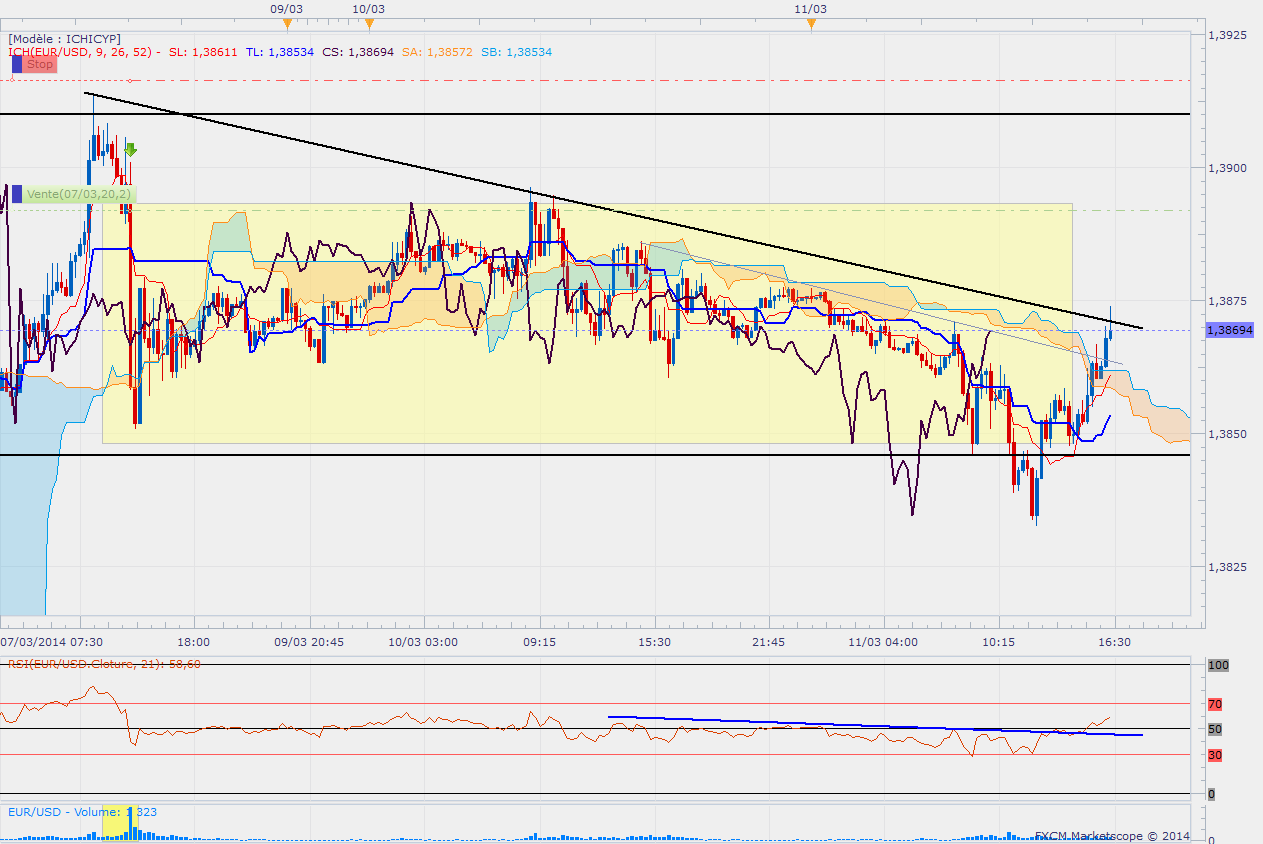The width and height of the screenshot is (1263, 844).
Task: Click the 1,3900 price axis label
Action: 1228,168
